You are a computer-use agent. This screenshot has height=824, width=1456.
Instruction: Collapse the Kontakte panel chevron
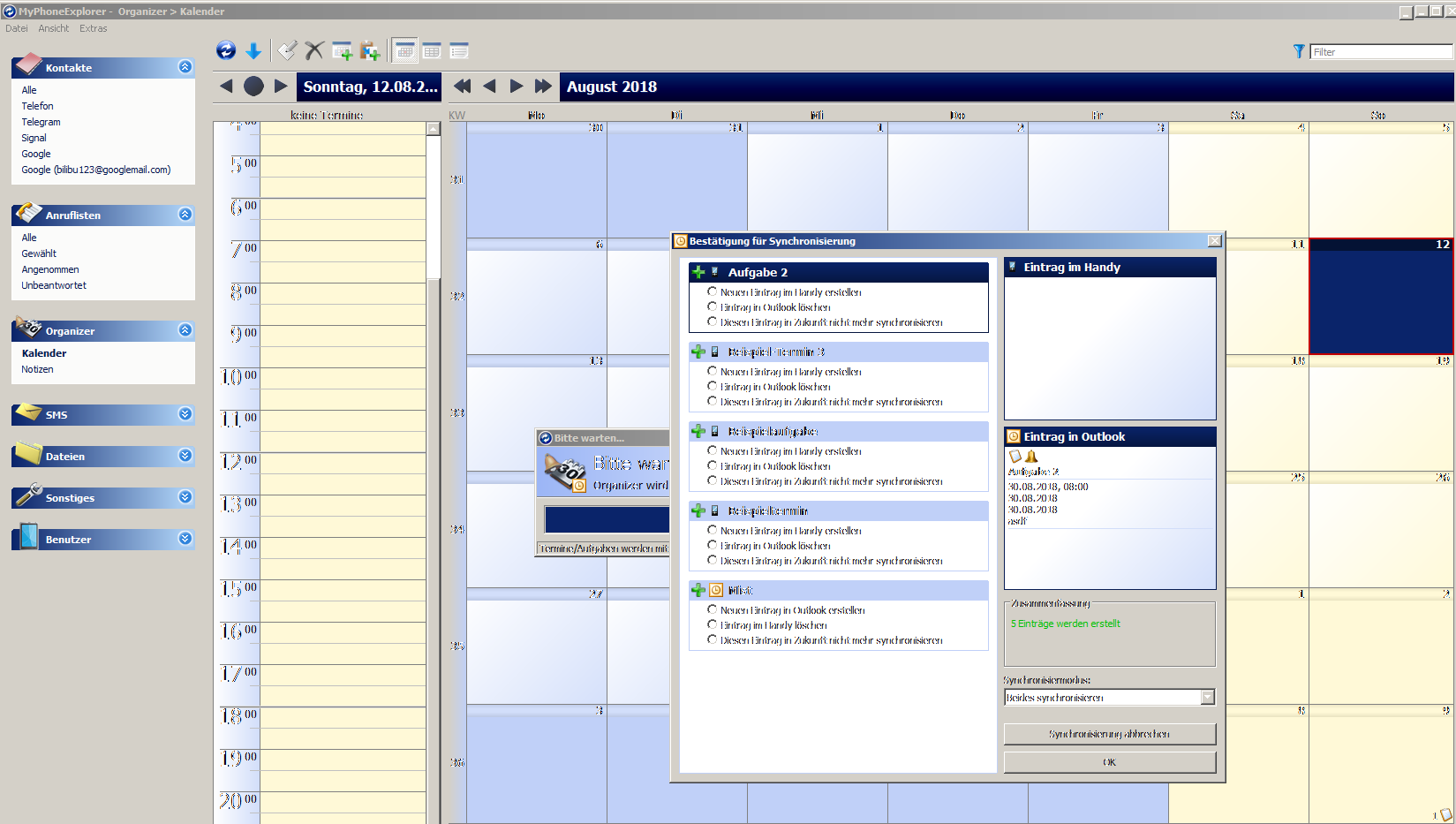[x=185, y=67]
